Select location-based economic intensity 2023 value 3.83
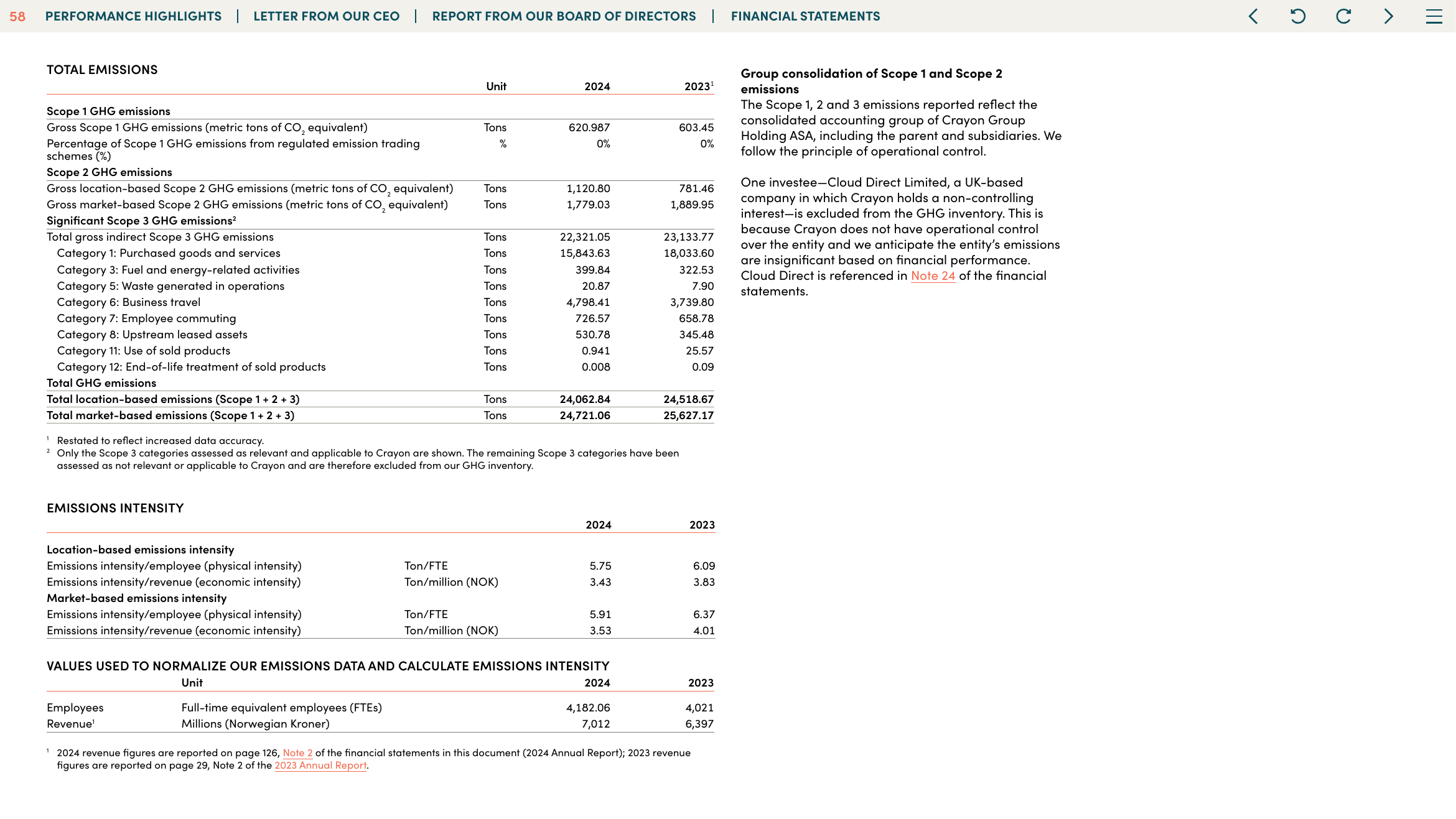 pos(704,582)
